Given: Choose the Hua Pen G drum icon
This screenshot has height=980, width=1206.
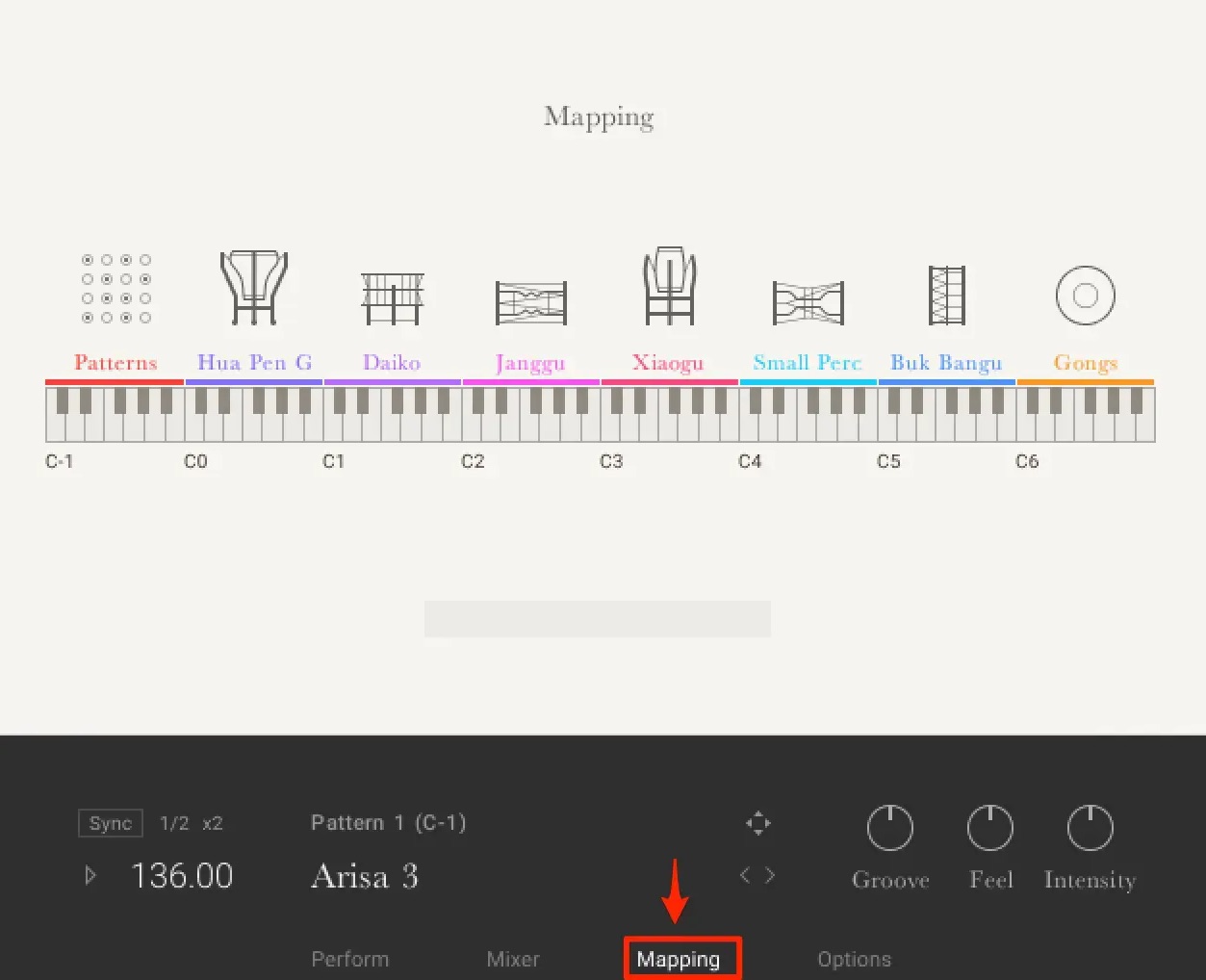Looking at the screenshot, I should pyautogui.click(x=254, y=287).
